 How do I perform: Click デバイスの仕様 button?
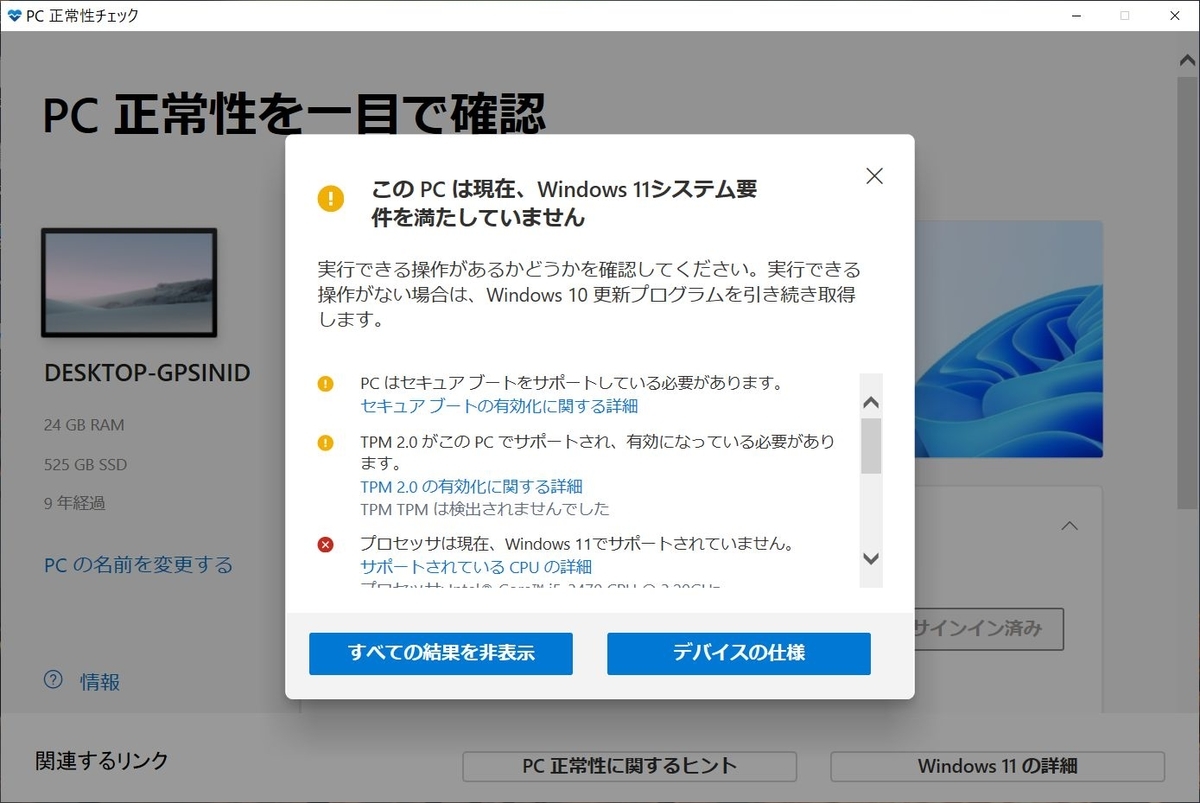pyautogui.click(x=739, y=654)
